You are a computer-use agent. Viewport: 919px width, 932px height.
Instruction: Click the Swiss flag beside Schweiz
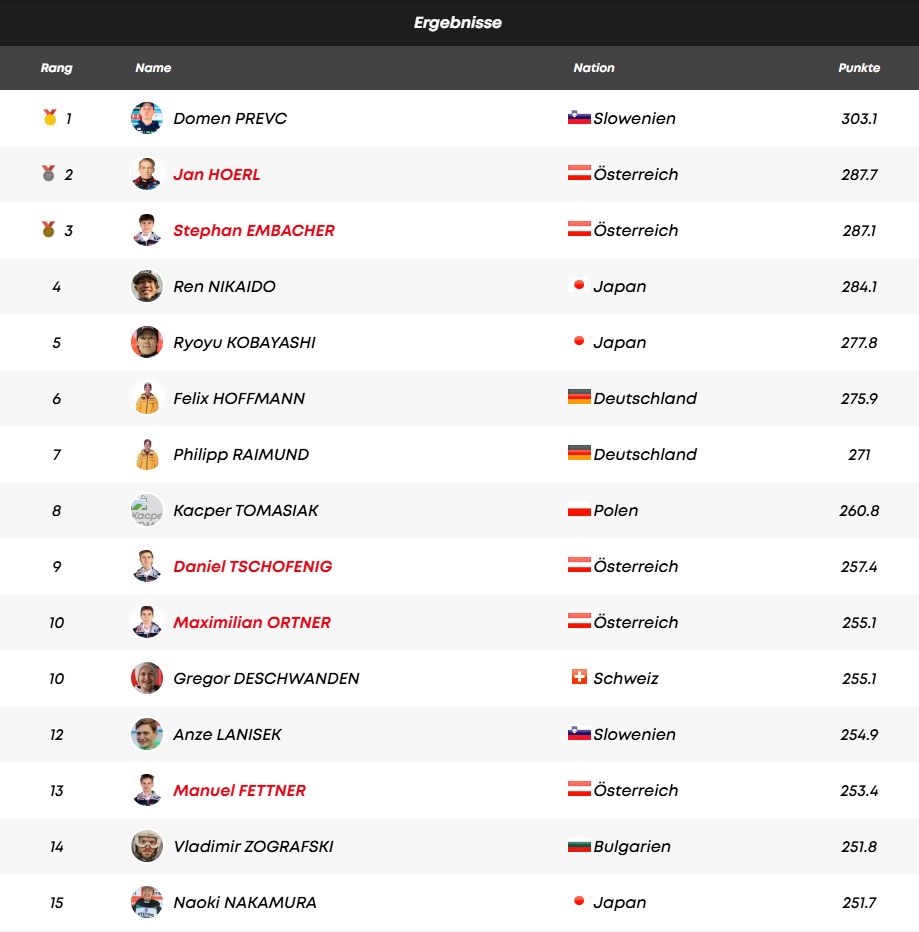coord(579,678)
